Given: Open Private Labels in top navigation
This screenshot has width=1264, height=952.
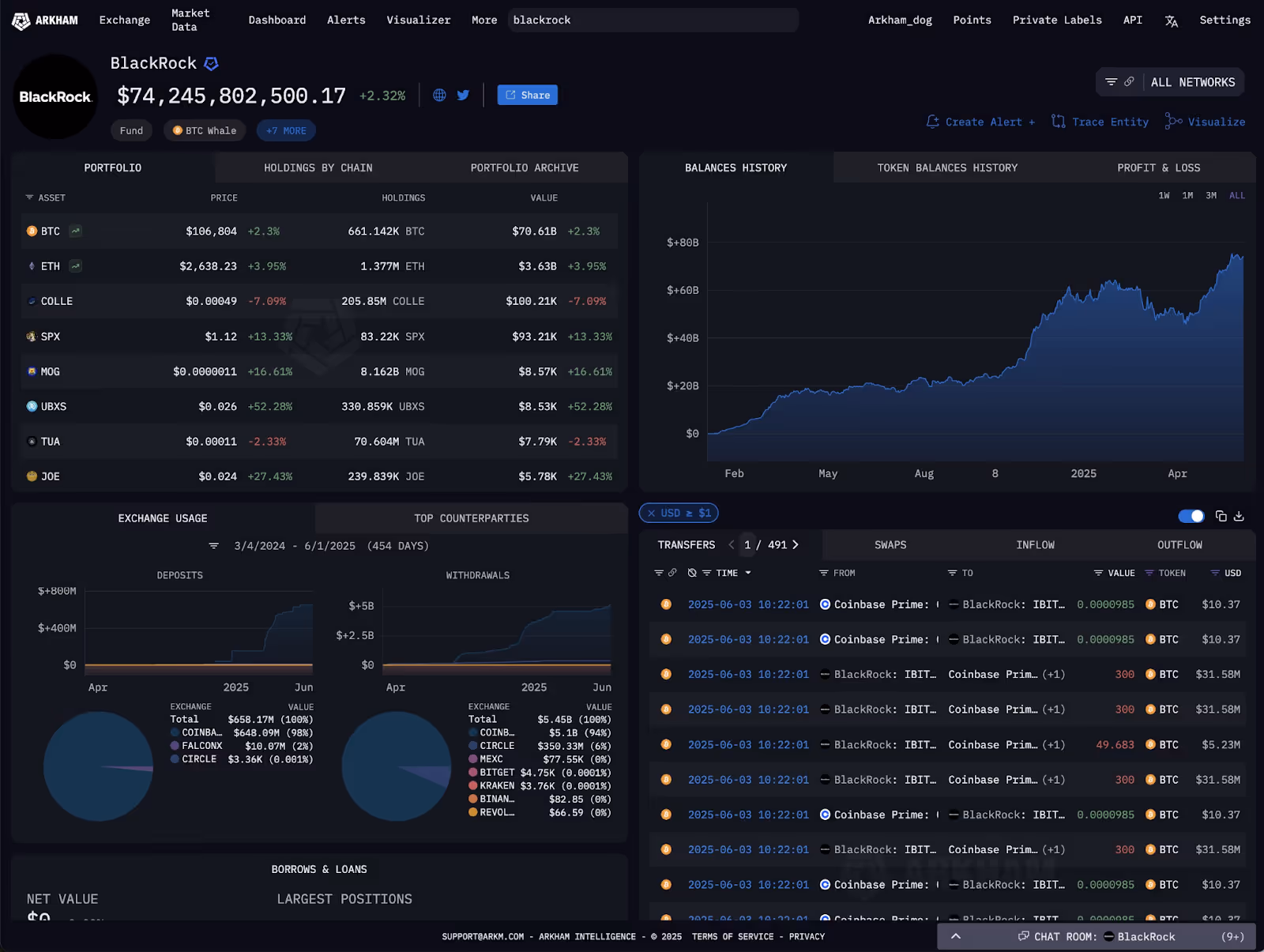Looking at the screenshot, I should point(1057,21).
